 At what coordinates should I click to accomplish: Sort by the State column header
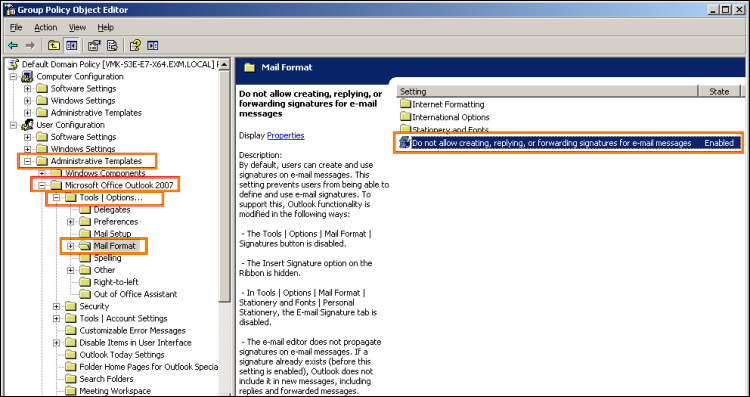click(719, 91)
